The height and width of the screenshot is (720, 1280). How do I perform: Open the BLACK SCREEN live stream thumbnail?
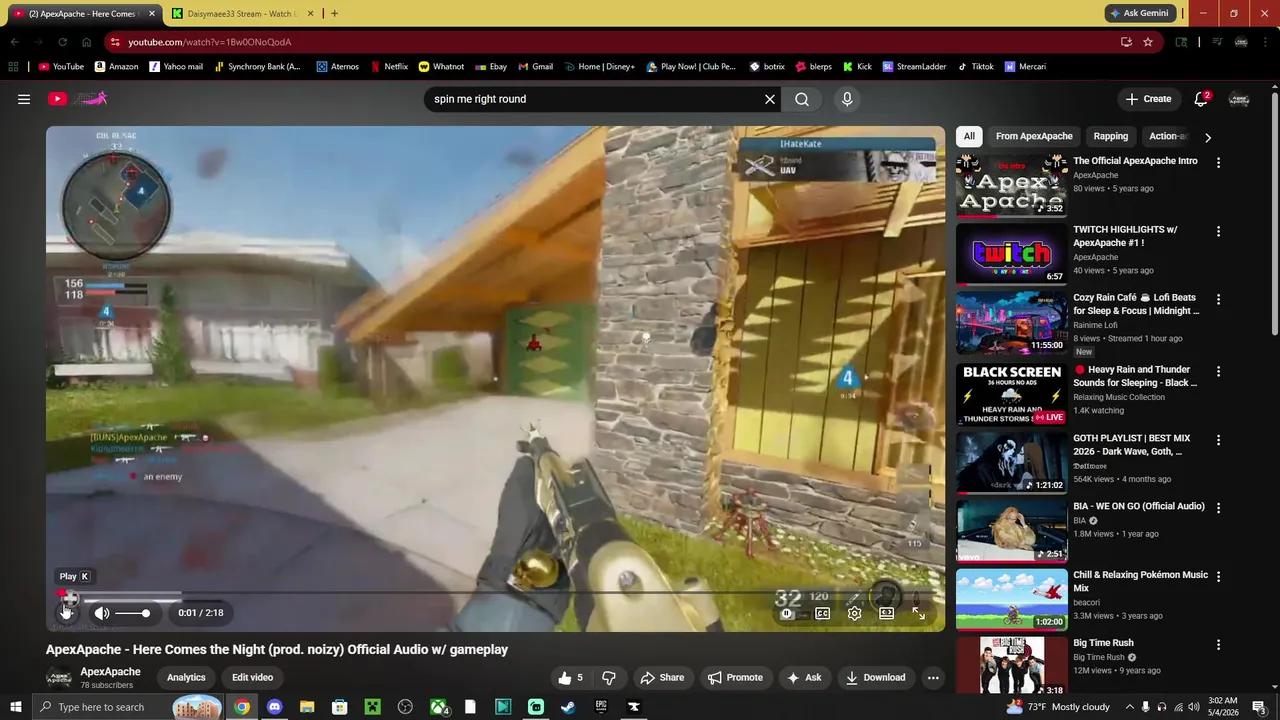pyautogui.click(x=1011, y=394)
